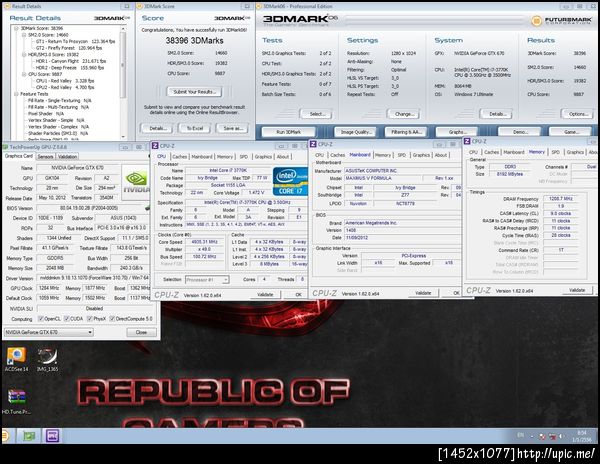This screenshot has width=600, height=464.
Task: Click the GPU-Z title bar icon
Action: [x=5, y=147]
